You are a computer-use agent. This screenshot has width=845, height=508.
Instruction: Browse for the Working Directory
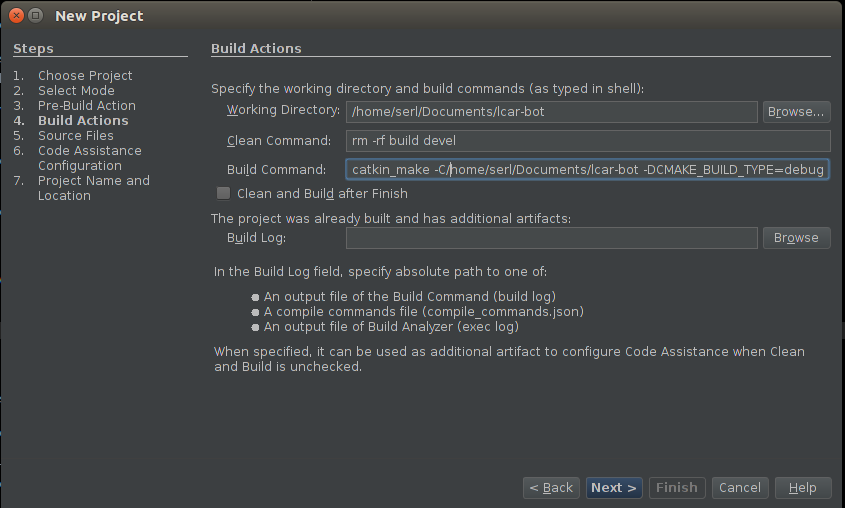(x=796, y=112)
